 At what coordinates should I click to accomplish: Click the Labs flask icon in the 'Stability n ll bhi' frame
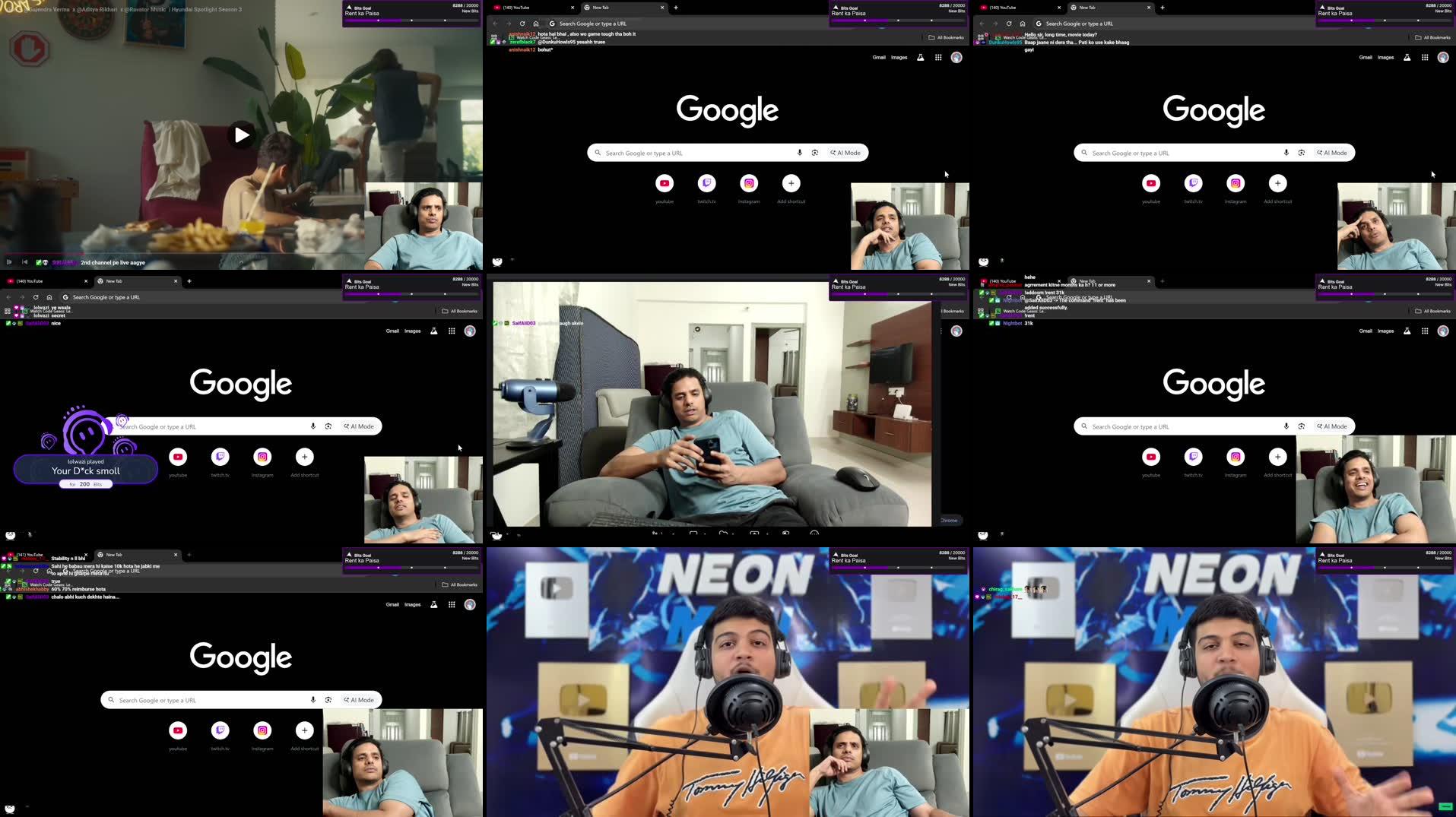pos(433,604)
